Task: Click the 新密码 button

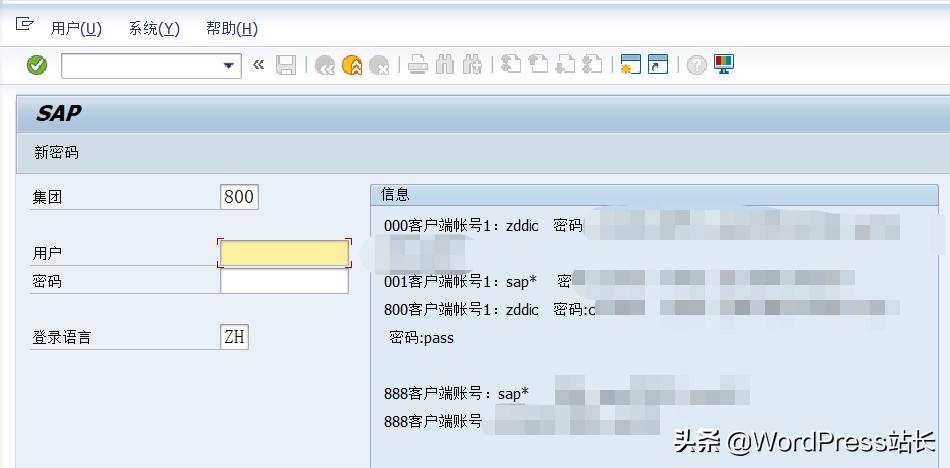Action: (x=56, y=153)
